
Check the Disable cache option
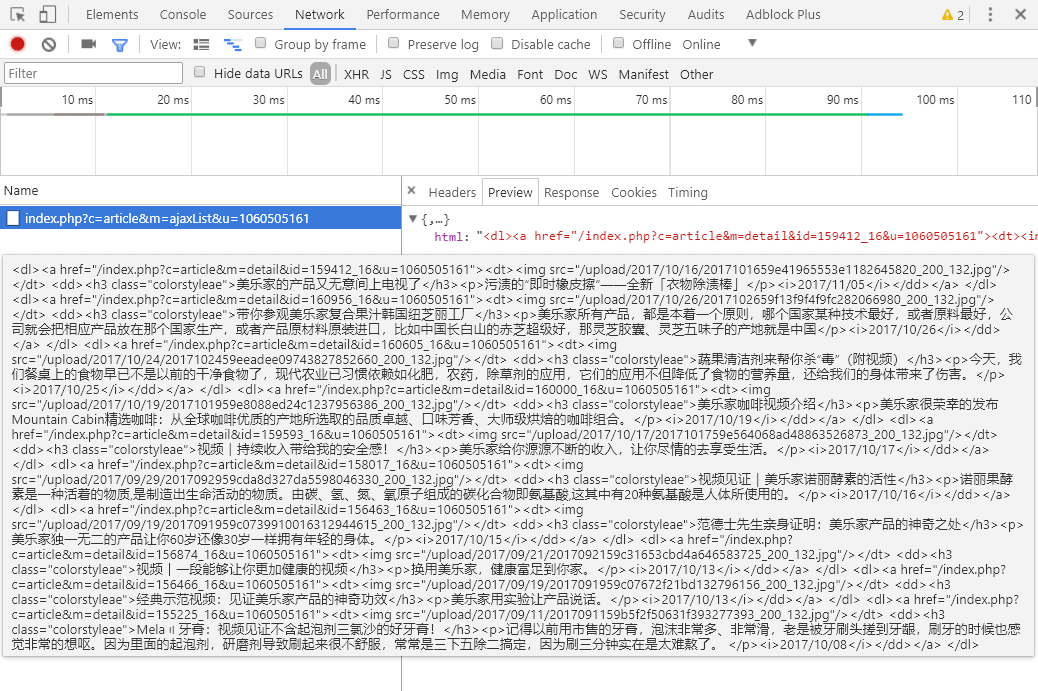(497, 43)
